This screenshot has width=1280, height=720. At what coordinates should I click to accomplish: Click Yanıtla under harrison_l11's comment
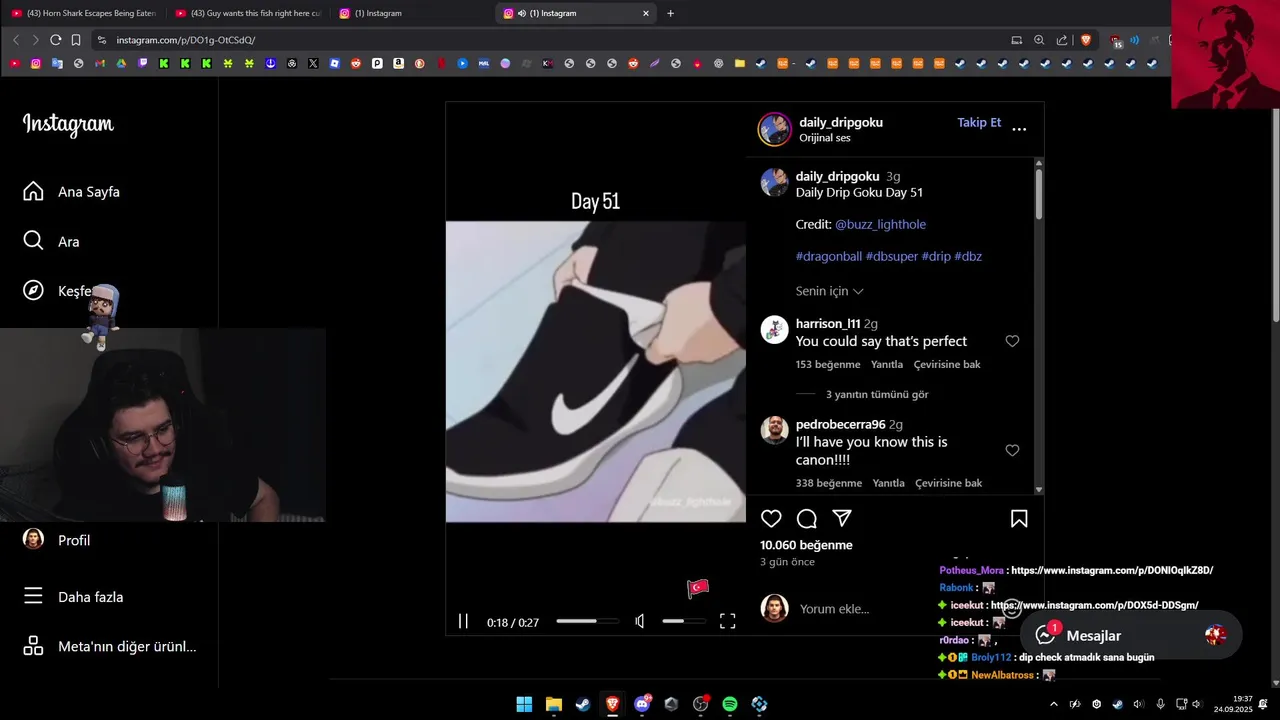coord(887,364)
